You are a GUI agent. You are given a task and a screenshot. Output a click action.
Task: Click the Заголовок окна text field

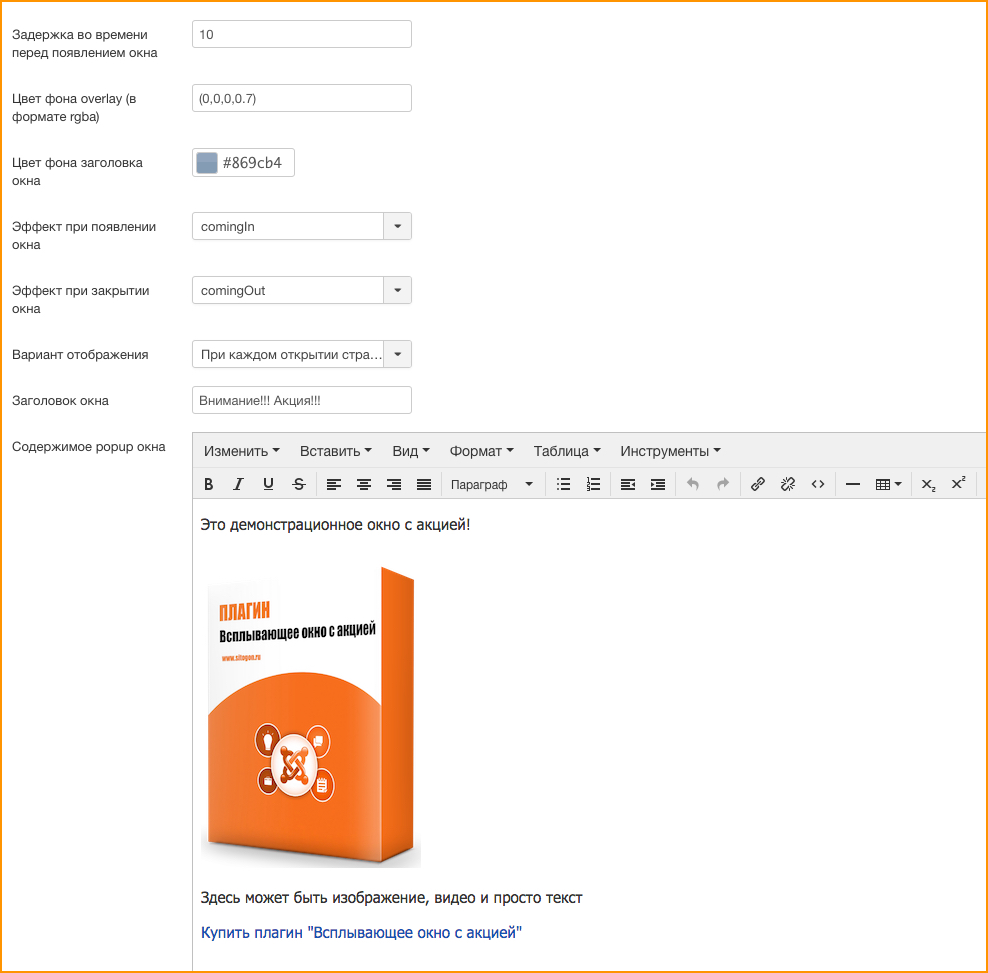click(x=302, y=400)
